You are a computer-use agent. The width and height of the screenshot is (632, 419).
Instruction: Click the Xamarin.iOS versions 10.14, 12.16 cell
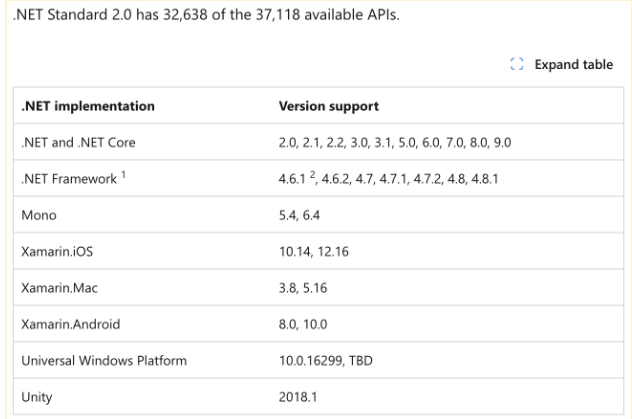pyautogui.click(x=314, y=251)
